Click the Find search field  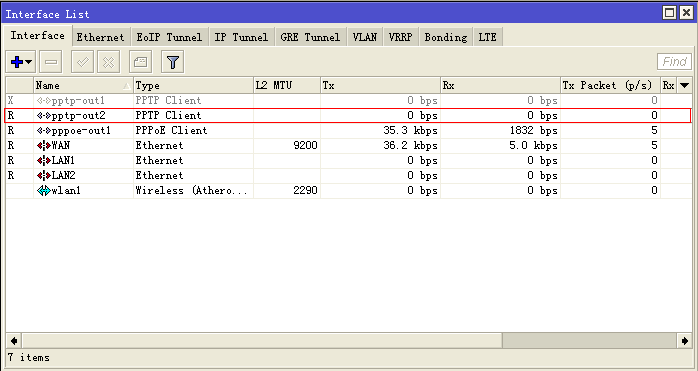[674, 61]
